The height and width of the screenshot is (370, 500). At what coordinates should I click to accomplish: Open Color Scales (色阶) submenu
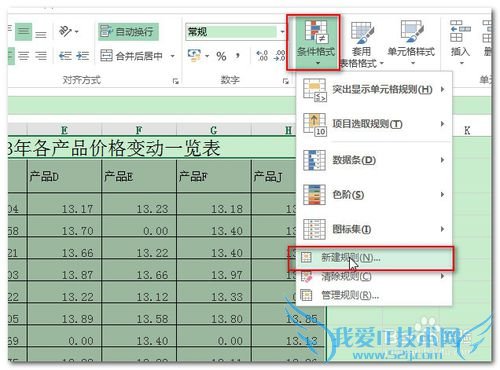pos(374,194)
